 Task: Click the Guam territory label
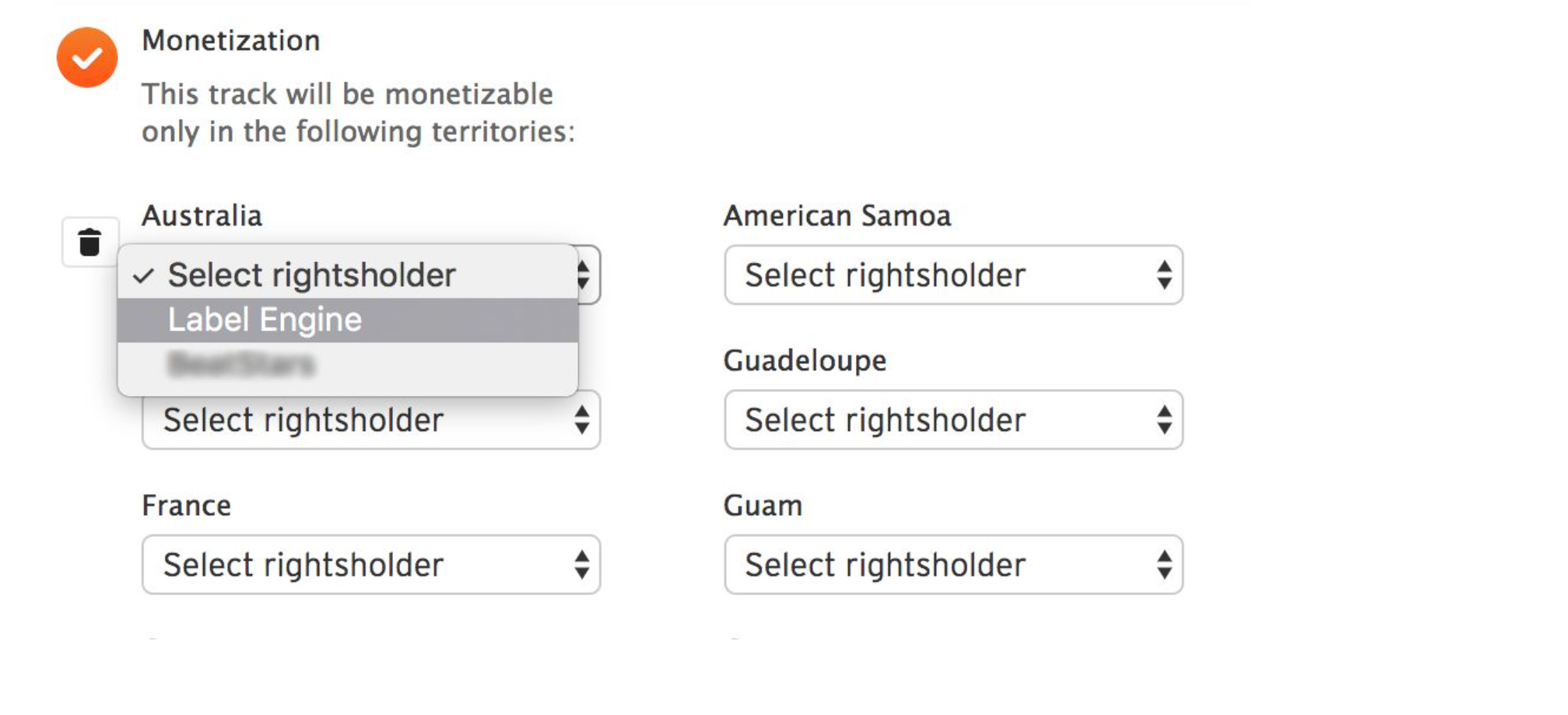[x=763, y=506]
